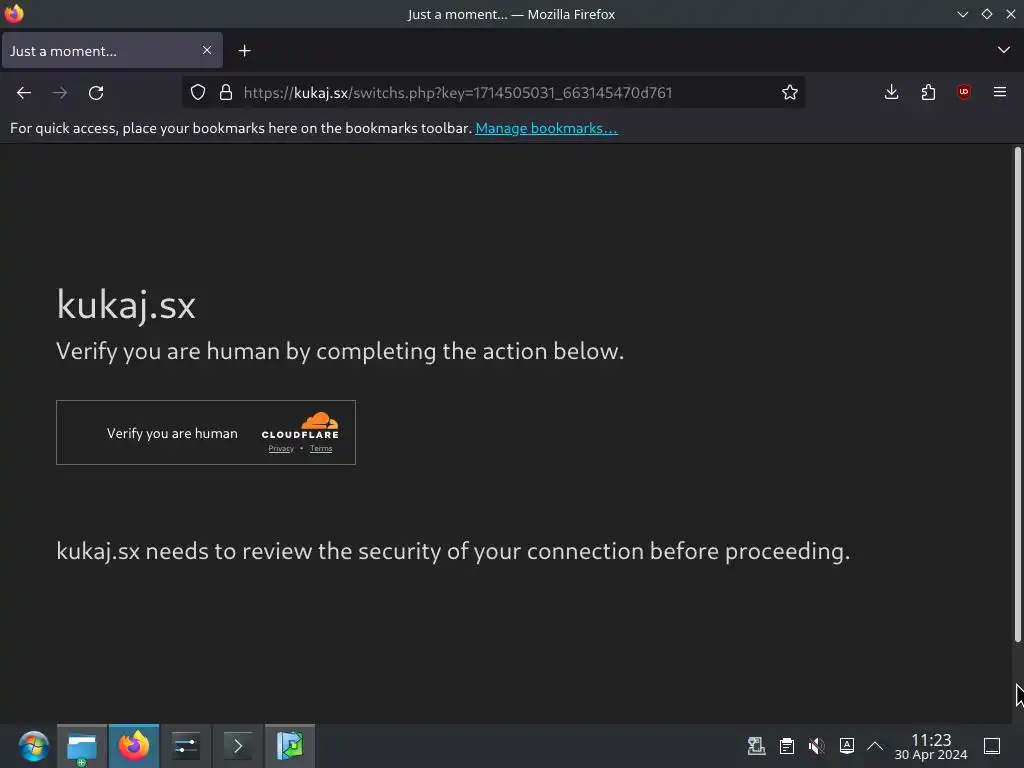The image size is (1024, 768).
Task: Click the Verify you are human widget
Action: click(206, 432)
